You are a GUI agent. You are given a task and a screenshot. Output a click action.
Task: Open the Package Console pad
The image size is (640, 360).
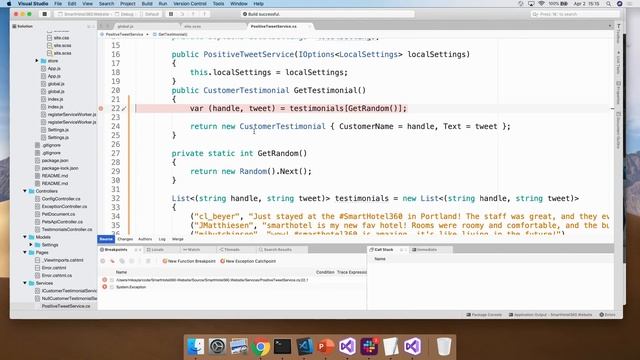484,315
